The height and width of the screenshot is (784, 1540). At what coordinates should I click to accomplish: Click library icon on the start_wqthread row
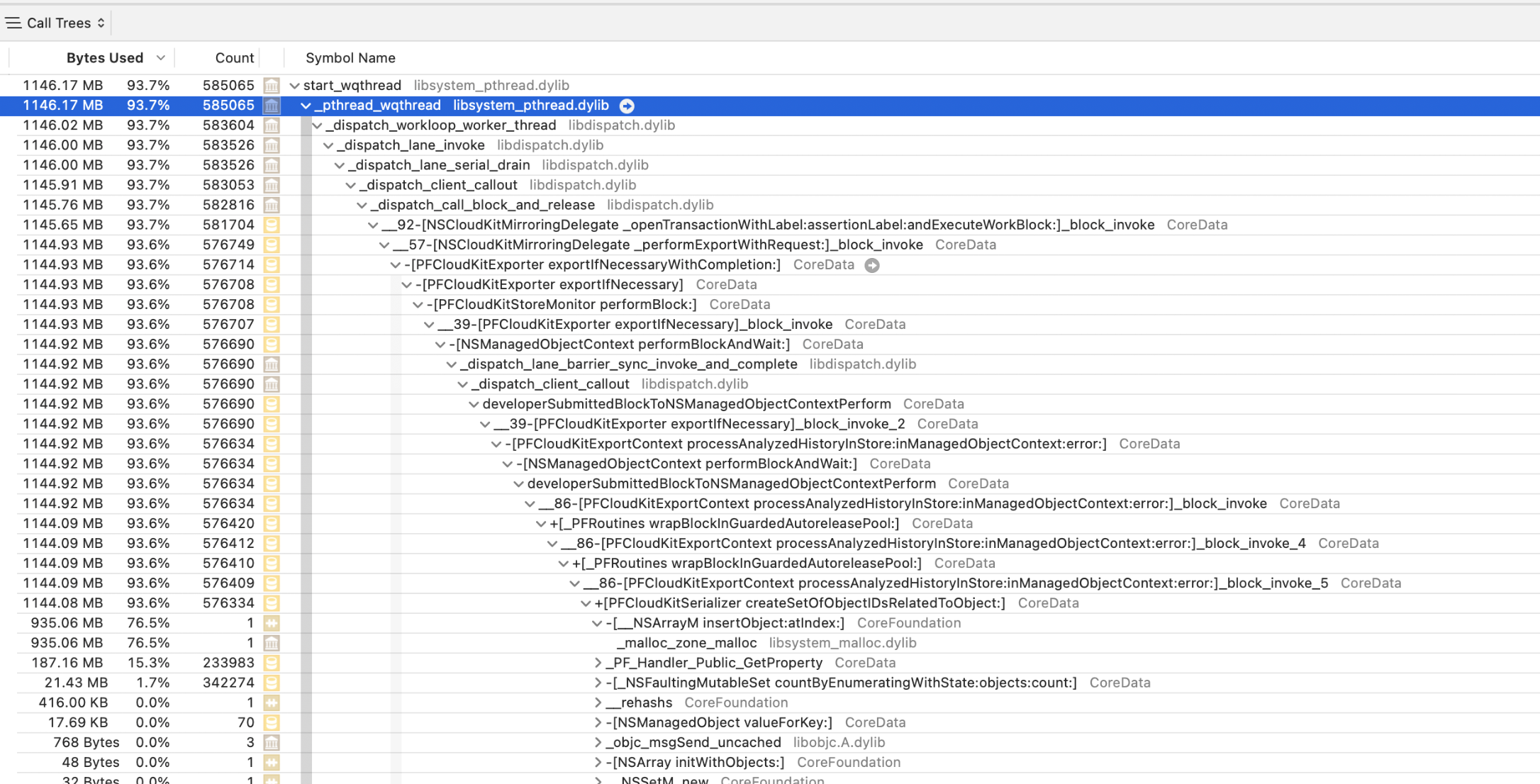point(271,86)
